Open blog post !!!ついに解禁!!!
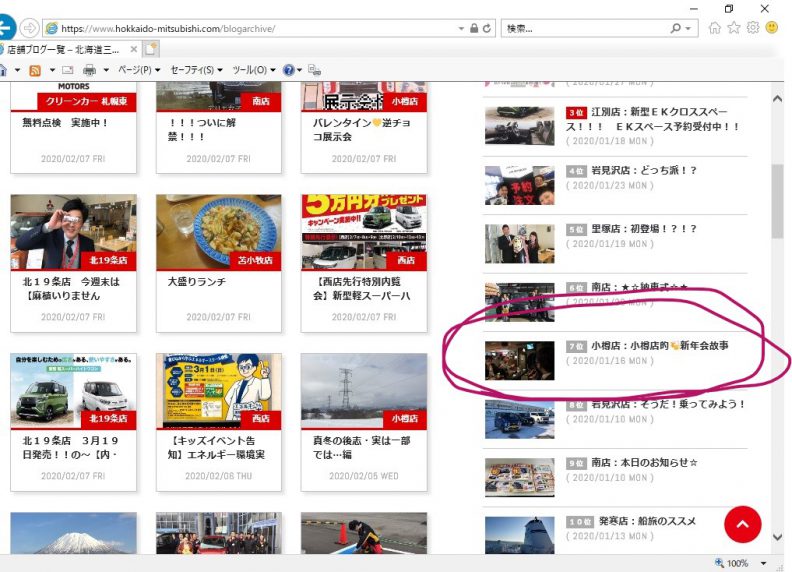Screen dimensions: 792x572 [x=202, y=129]
